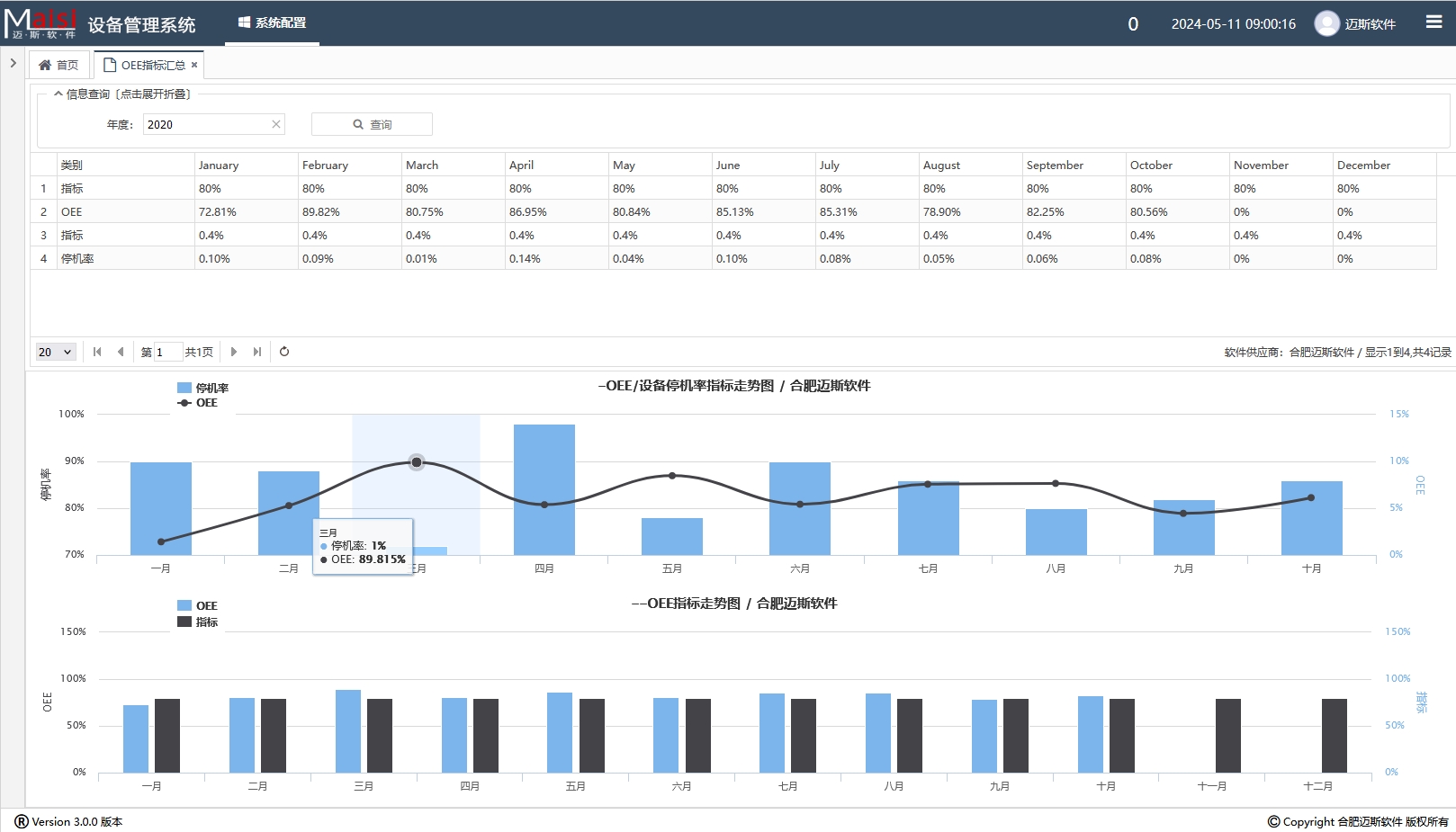This screenshot has width=1456, height=832.
Task: Click the February column header
Action: click(349, 165)
